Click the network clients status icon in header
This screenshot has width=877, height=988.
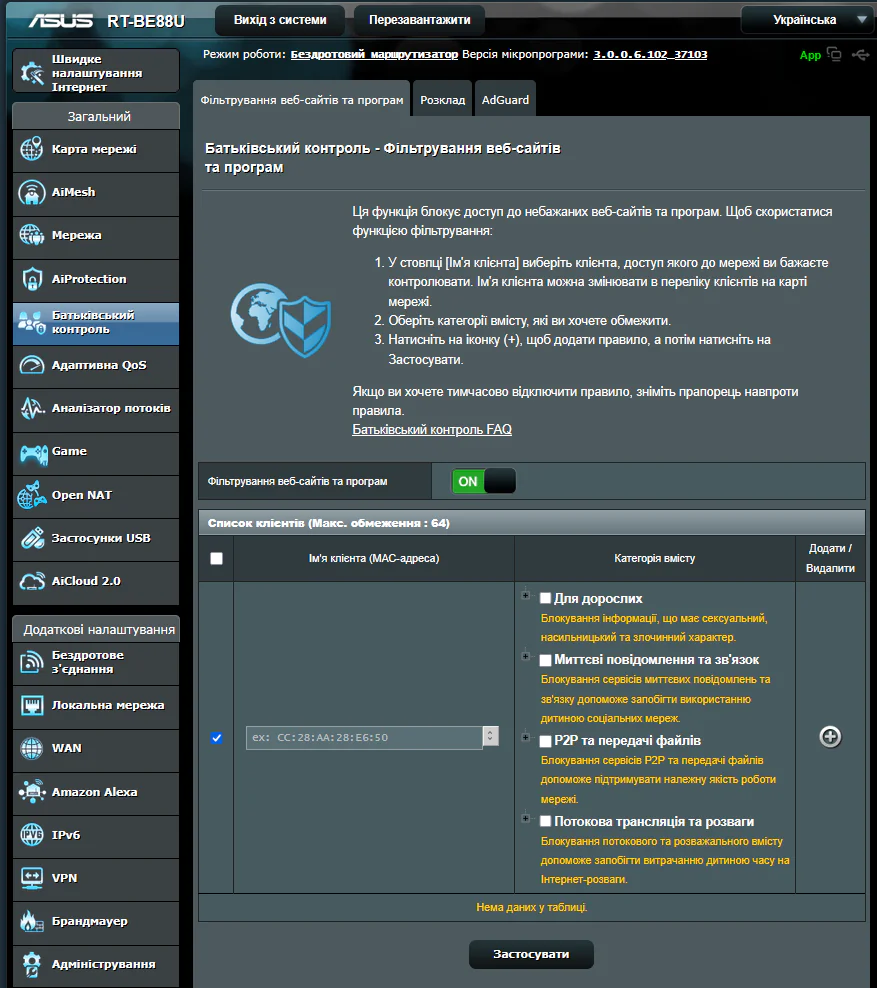(x=834, y=54)
